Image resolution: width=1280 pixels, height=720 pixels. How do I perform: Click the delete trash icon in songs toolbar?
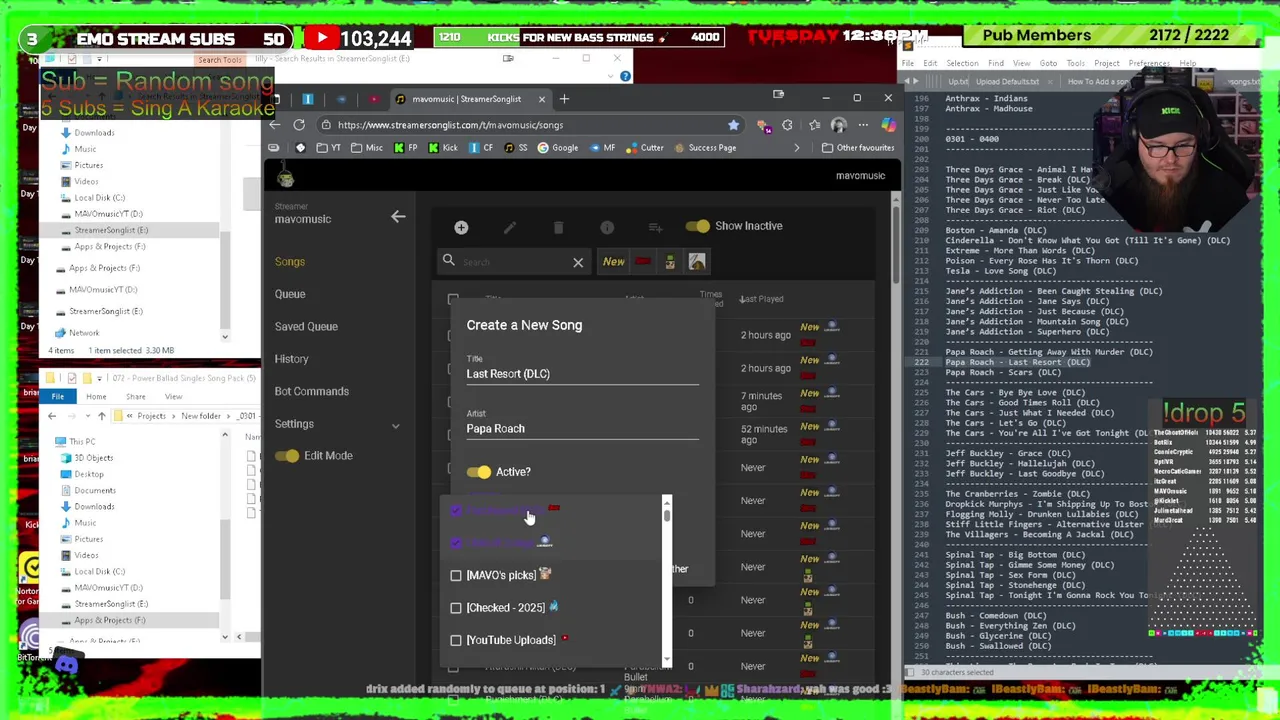point(558,227)
